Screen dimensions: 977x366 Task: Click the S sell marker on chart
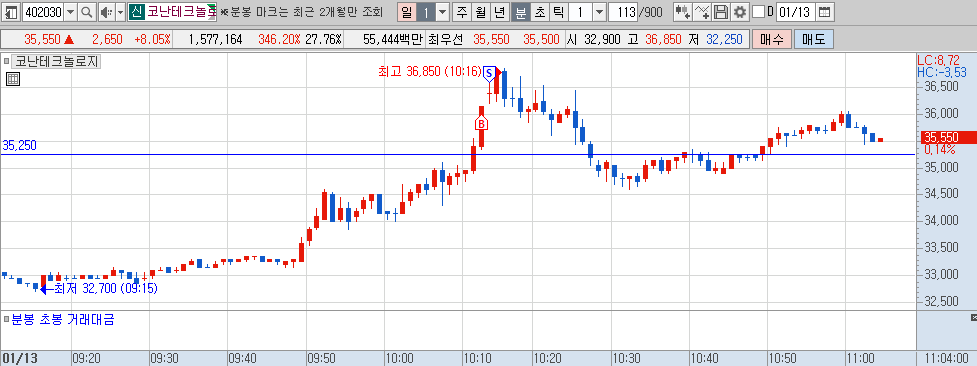pyautogui.click(x=489, y=73)
